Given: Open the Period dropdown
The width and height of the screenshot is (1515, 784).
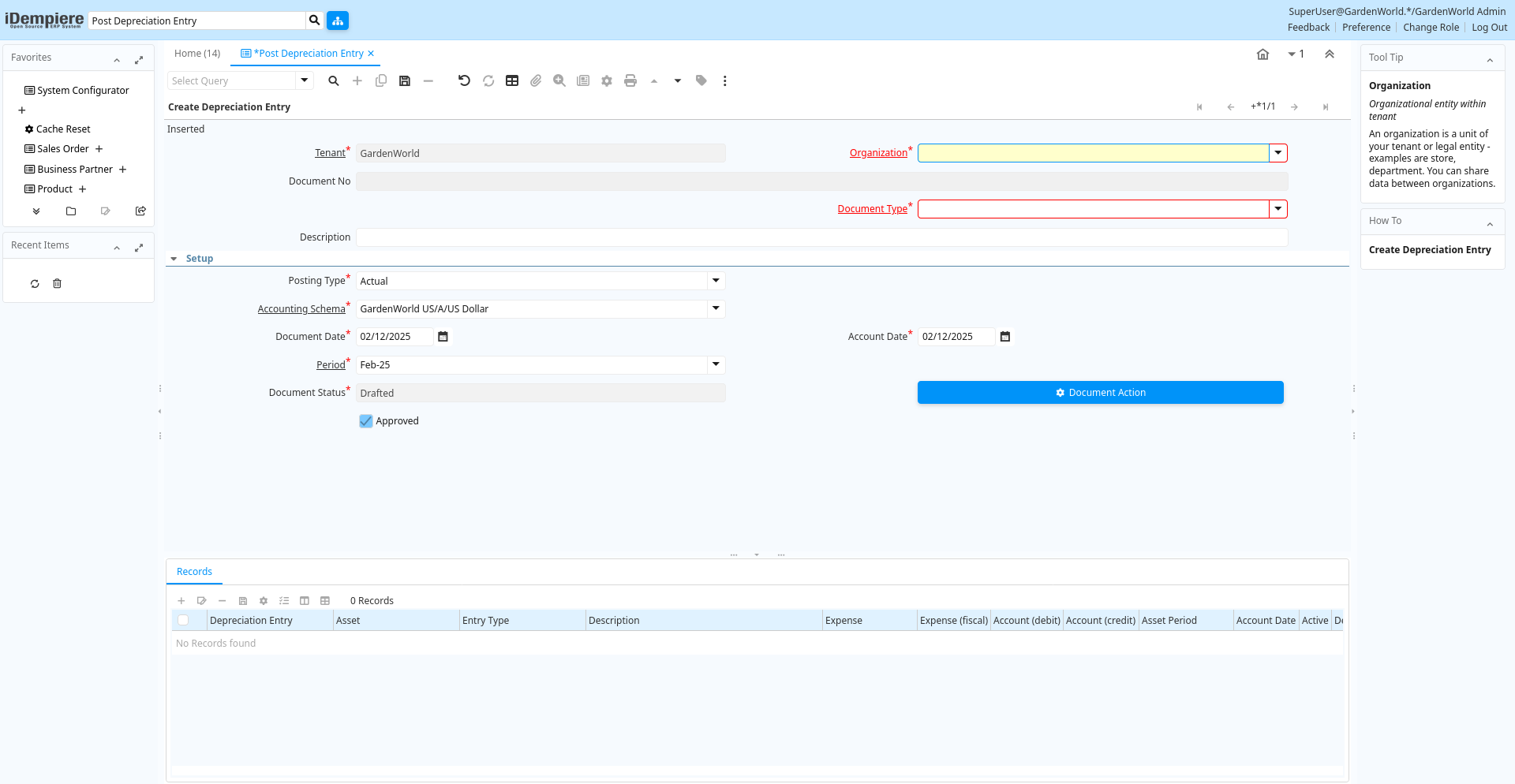Looking at the screenshot, I should click(x=716, y=364).
